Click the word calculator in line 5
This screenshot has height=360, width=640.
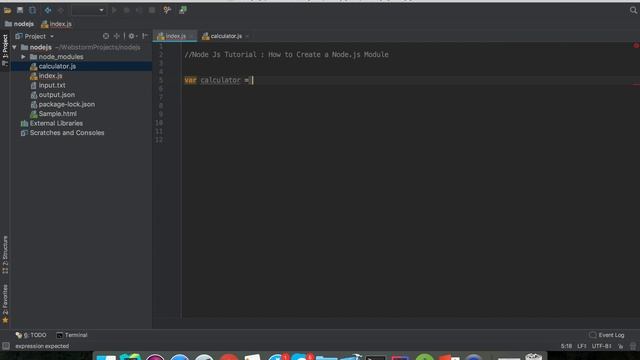tap(220, 80)
